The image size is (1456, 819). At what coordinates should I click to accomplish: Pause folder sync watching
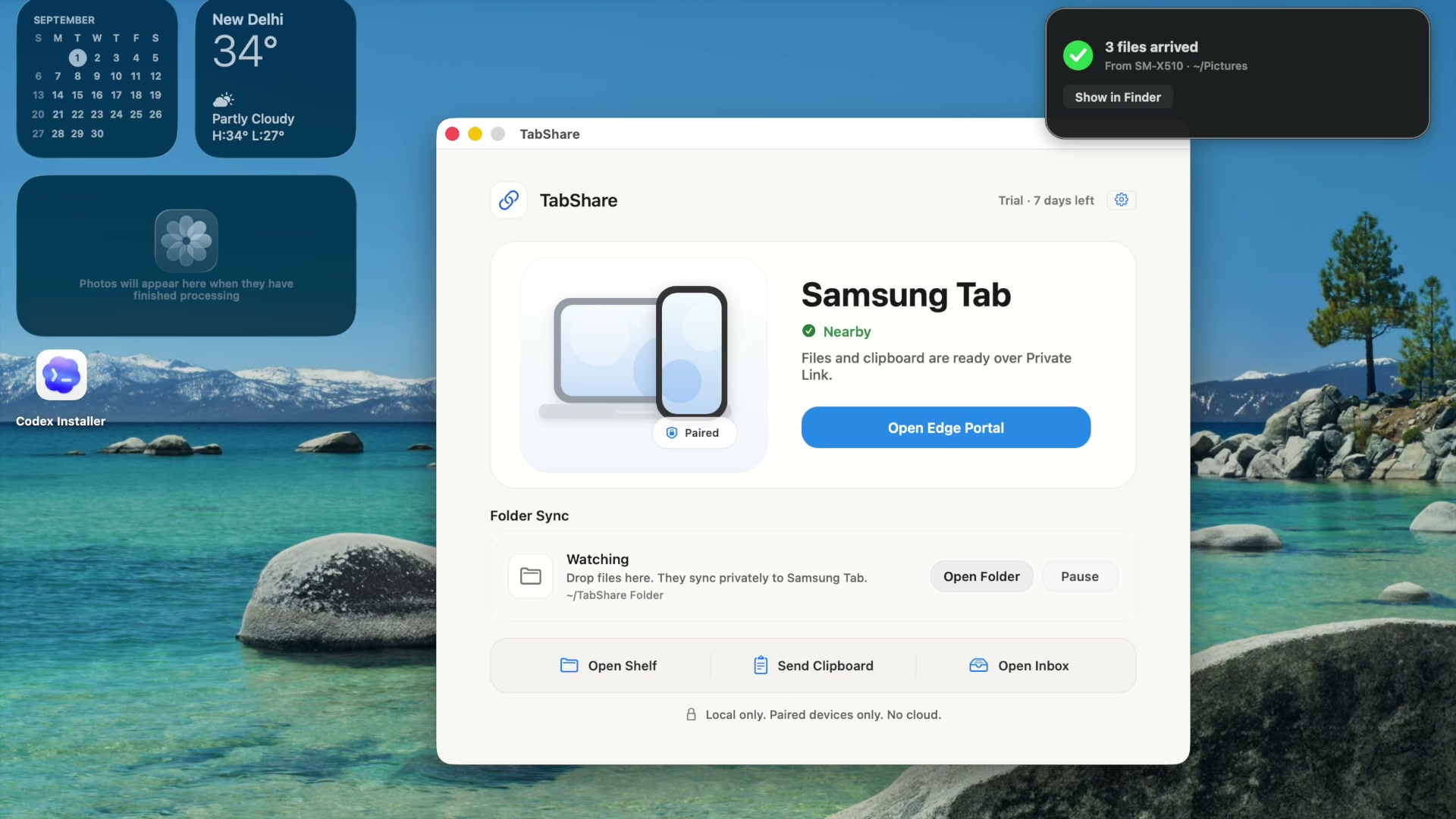1079,576
